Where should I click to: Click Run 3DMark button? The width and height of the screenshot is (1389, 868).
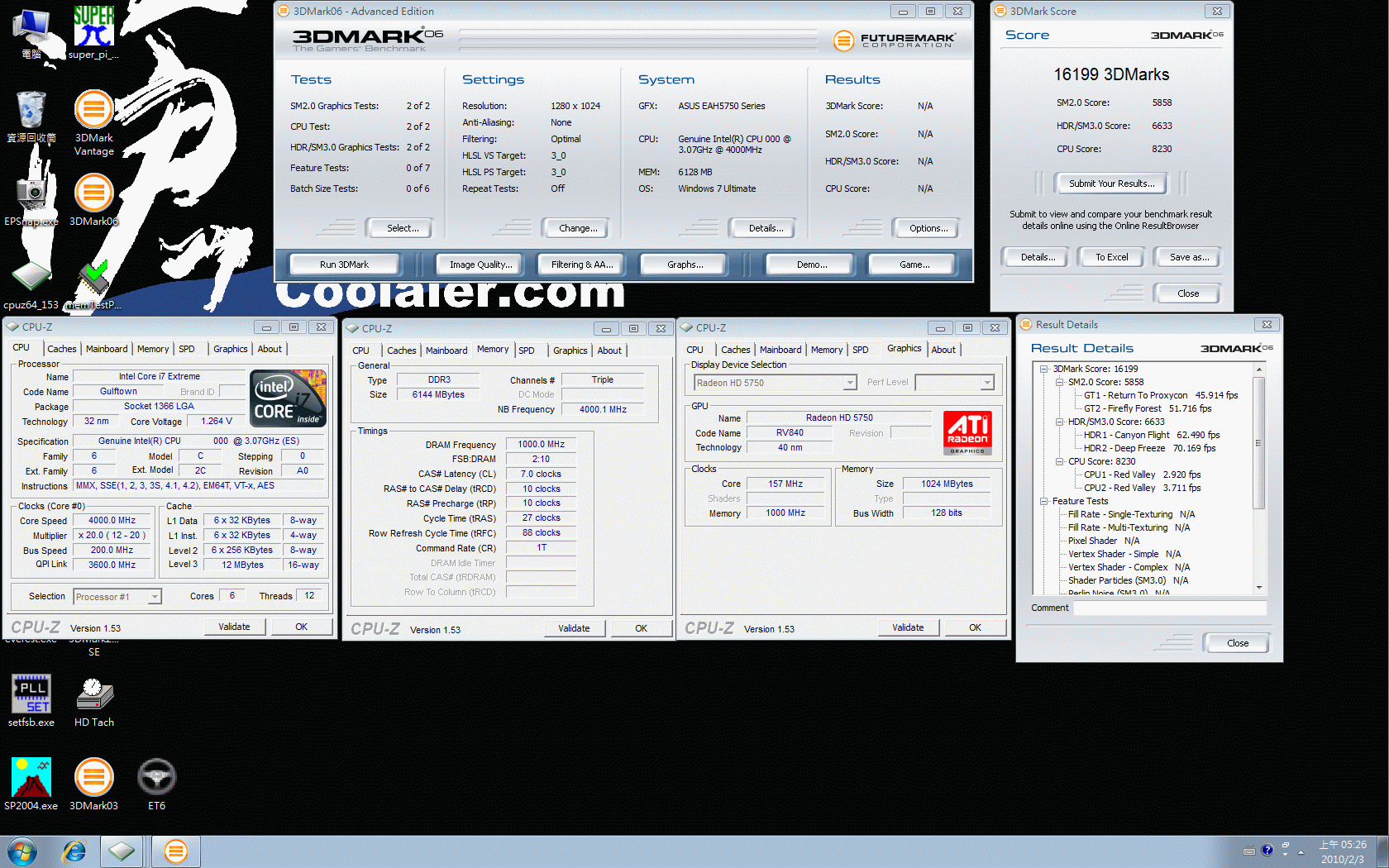point(344,265)
